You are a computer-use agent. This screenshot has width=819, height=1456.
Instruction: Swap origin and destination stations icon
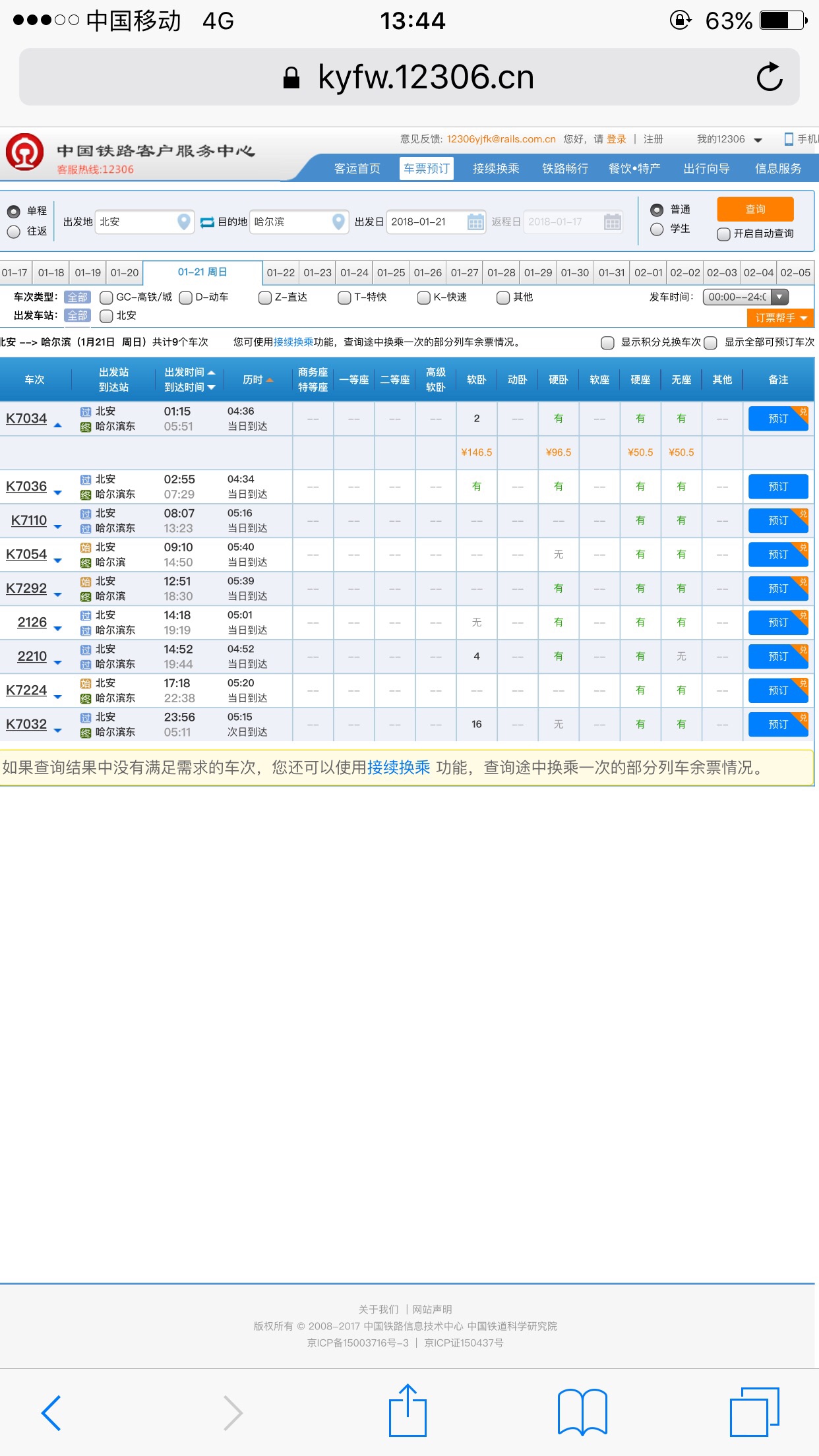[x=207, y=222]
